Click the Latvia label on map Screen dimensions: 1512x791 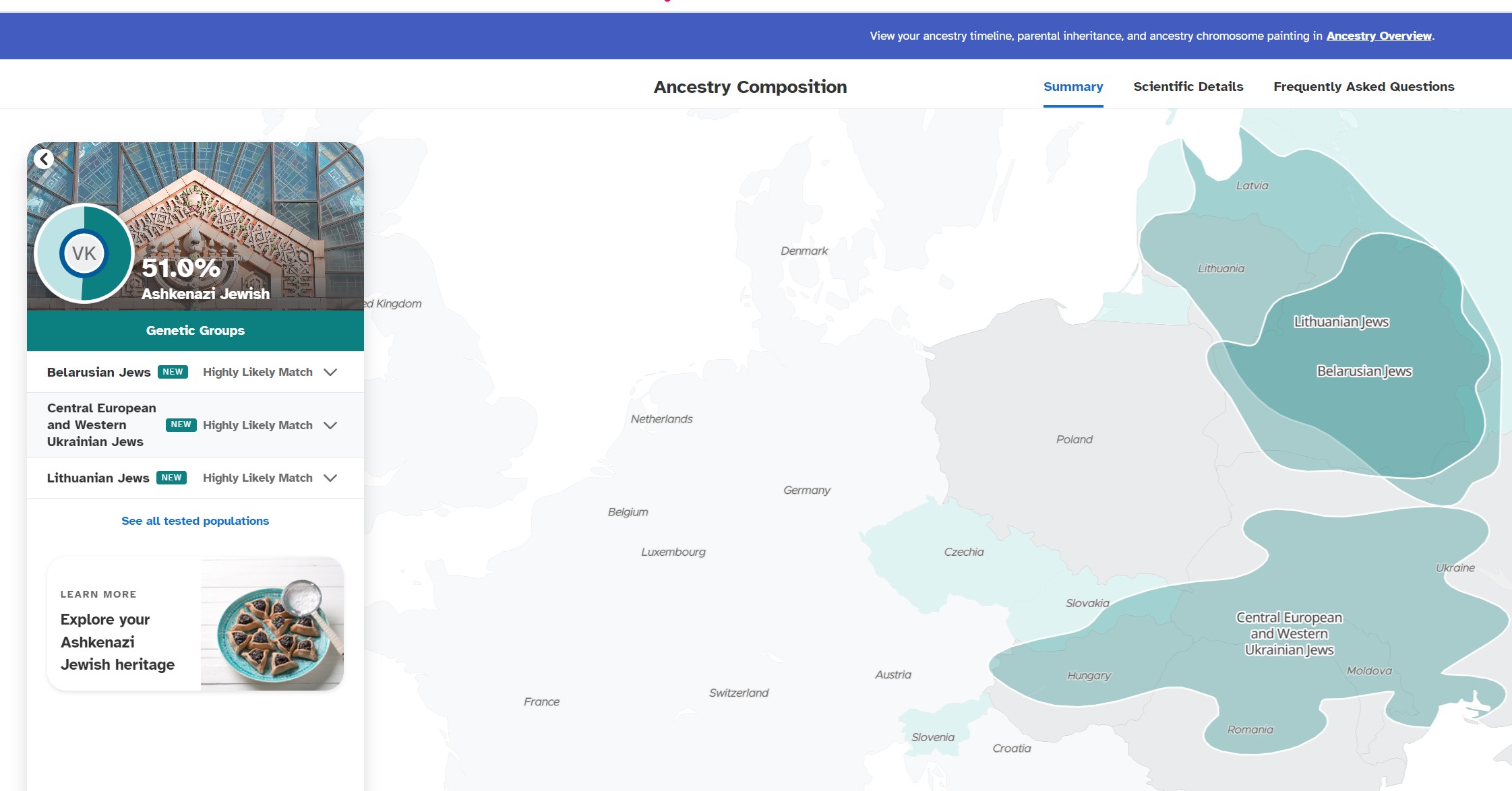1252,185
